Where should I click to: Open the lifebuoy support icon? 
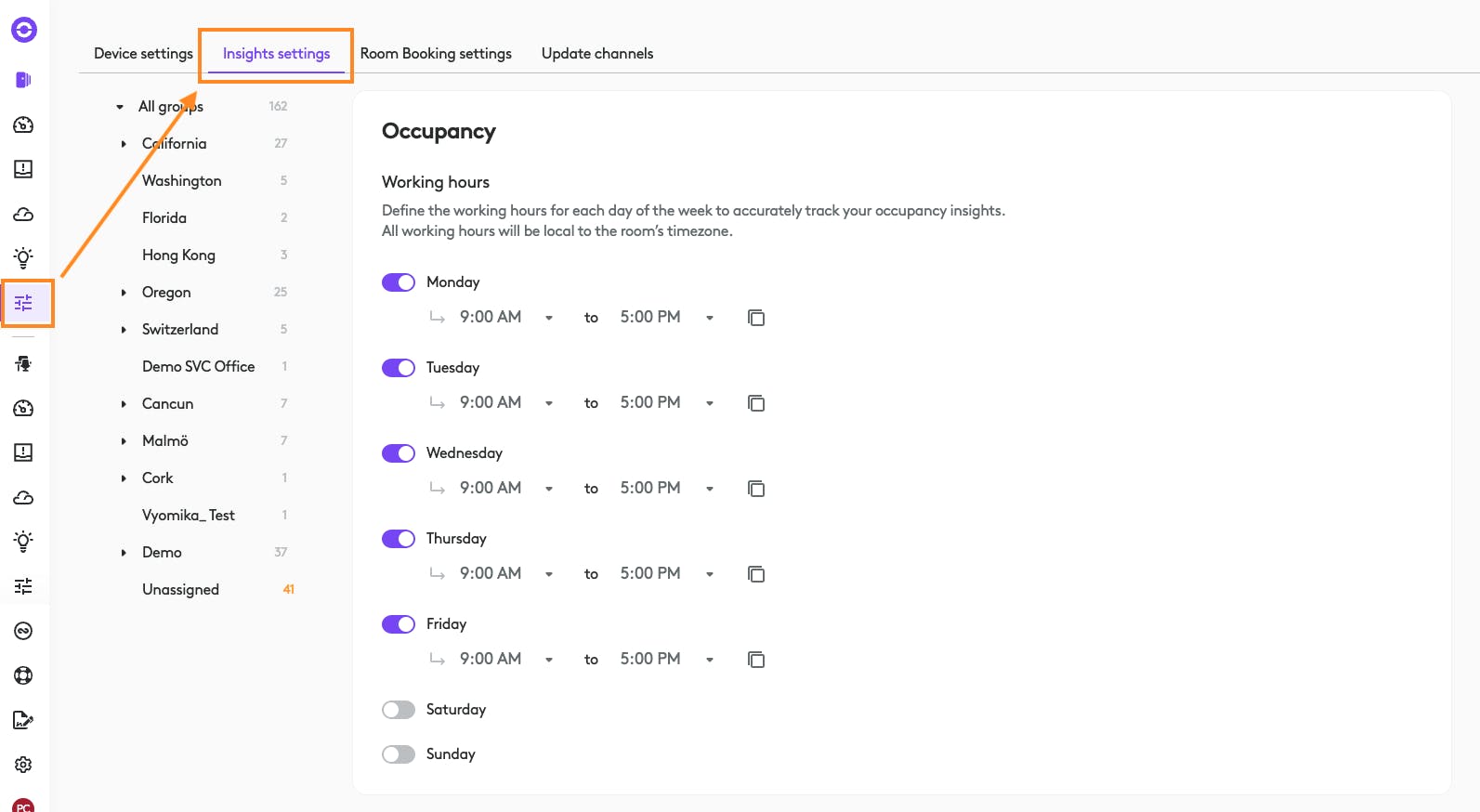pyautogui.click(x=24, y=675)
